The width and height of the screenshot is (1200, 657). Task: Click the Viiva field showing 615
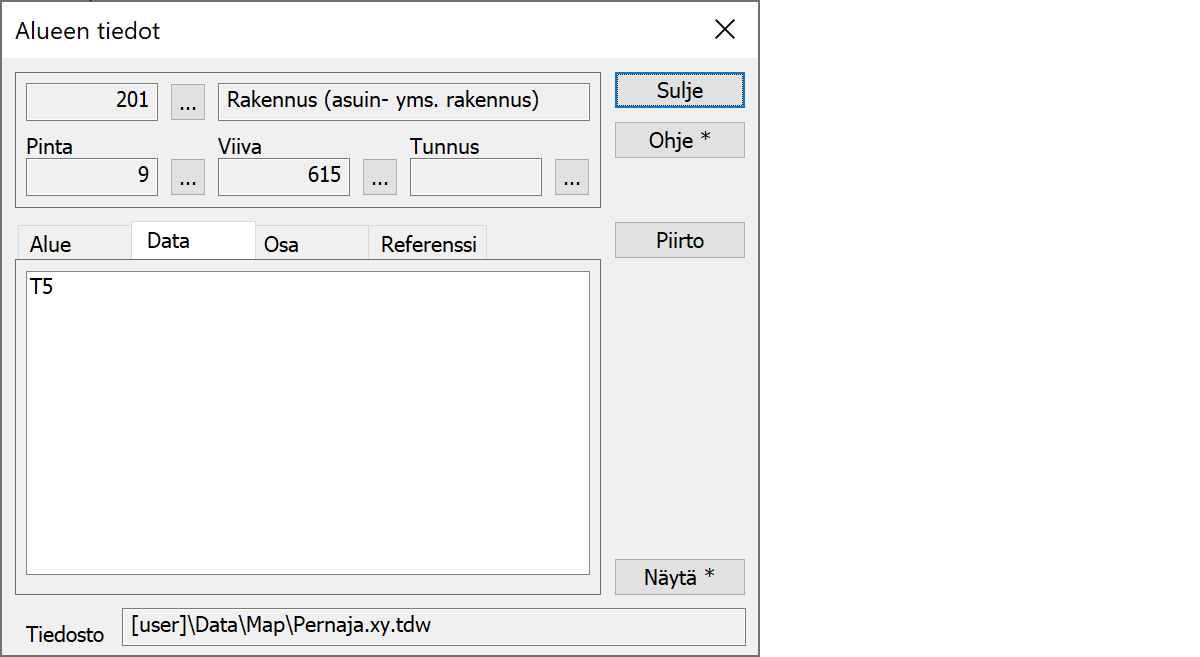pyautogui.click(x=284, y=177)
